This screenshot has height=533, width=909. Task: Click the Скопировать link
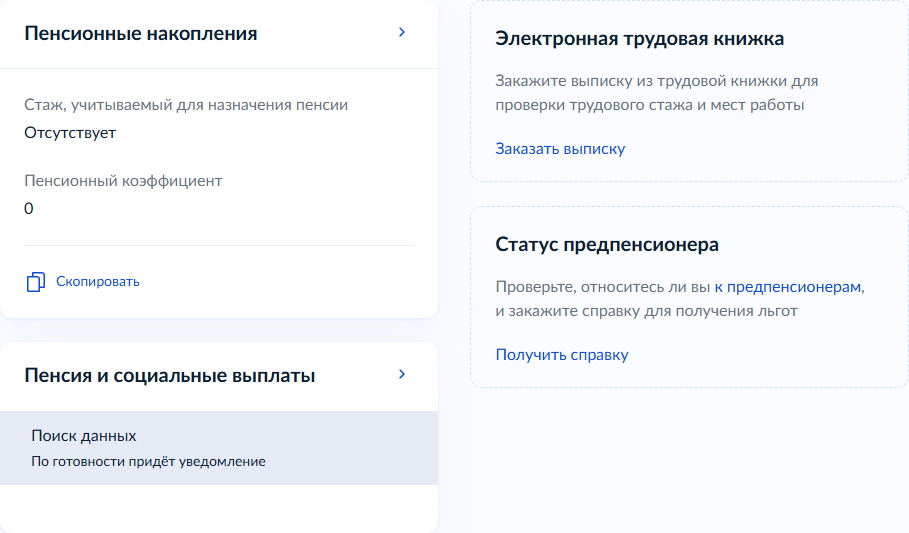97,281
